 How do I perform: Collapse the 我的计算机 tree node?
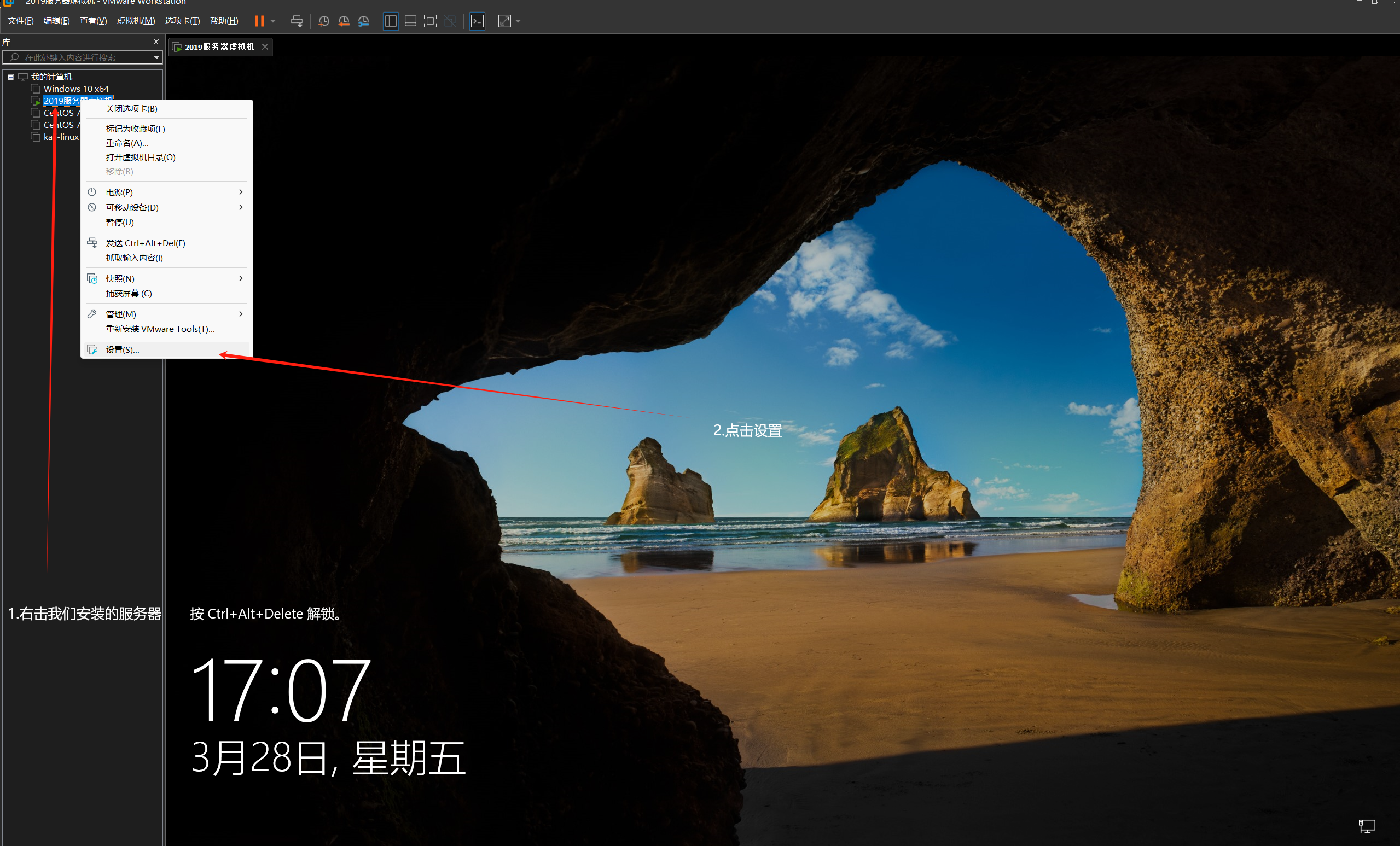coord(10,77)
